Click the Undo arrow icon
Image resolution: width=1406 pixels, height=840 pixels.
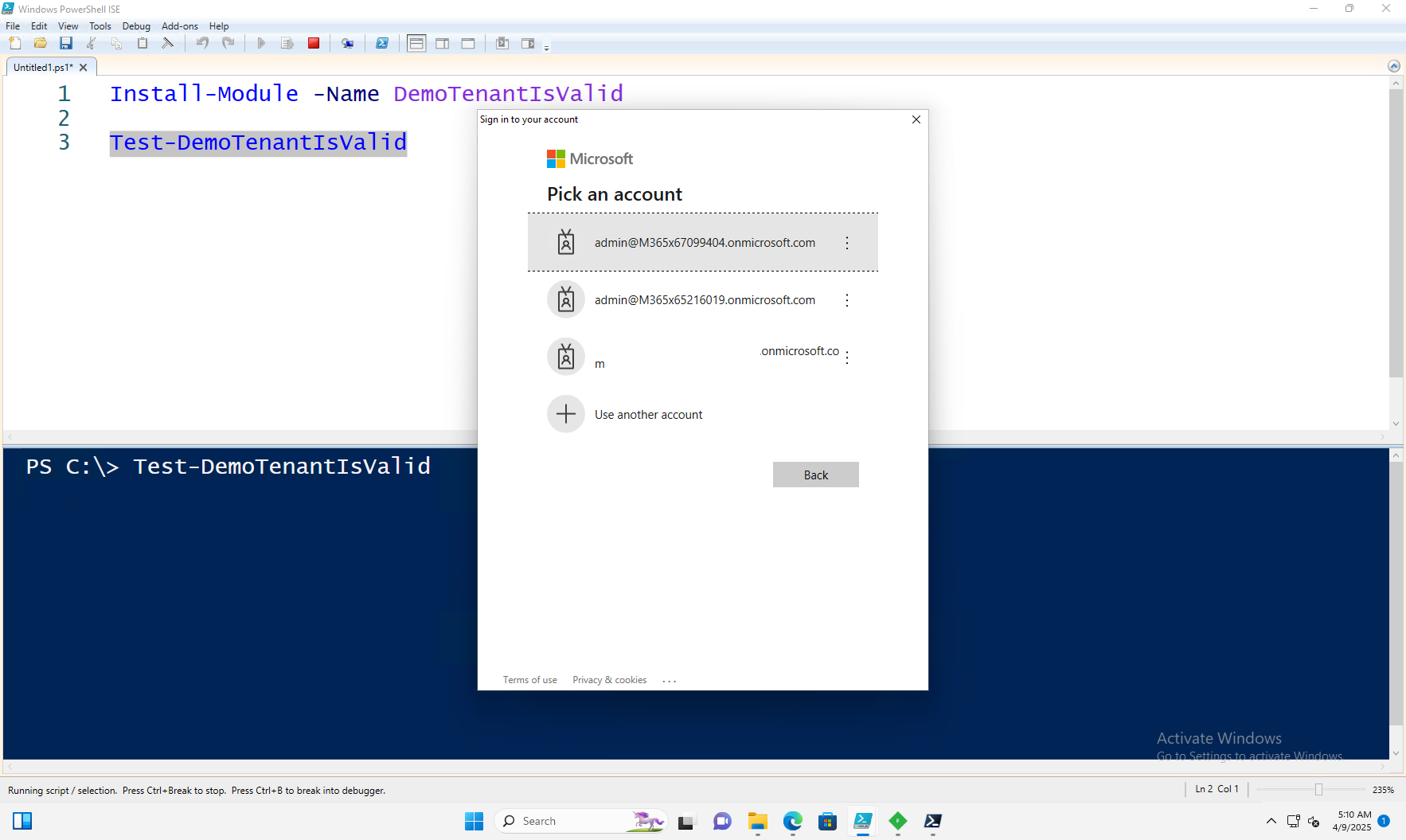(x=203, y=43)
